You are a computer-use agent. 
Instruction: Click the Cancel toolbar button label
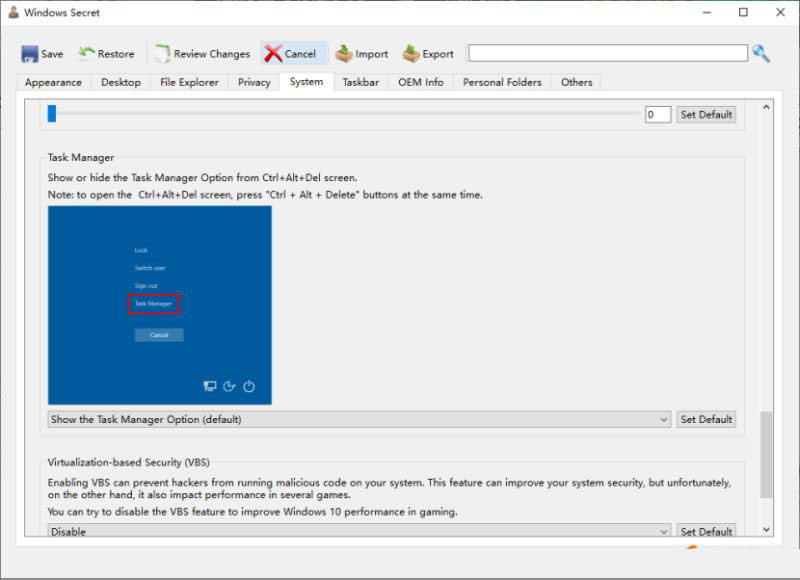[300, 54]
